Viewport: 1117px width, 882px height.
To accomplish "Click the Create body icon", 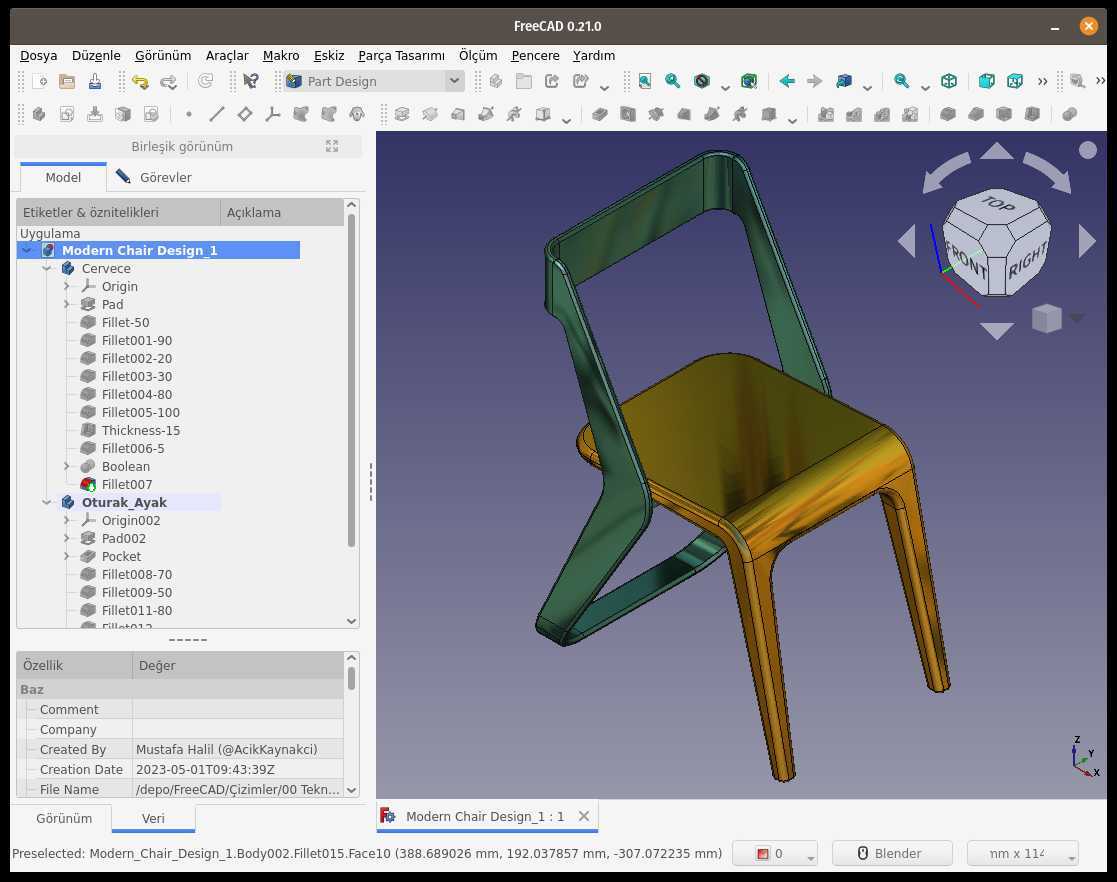I will (x=39, y=114).
